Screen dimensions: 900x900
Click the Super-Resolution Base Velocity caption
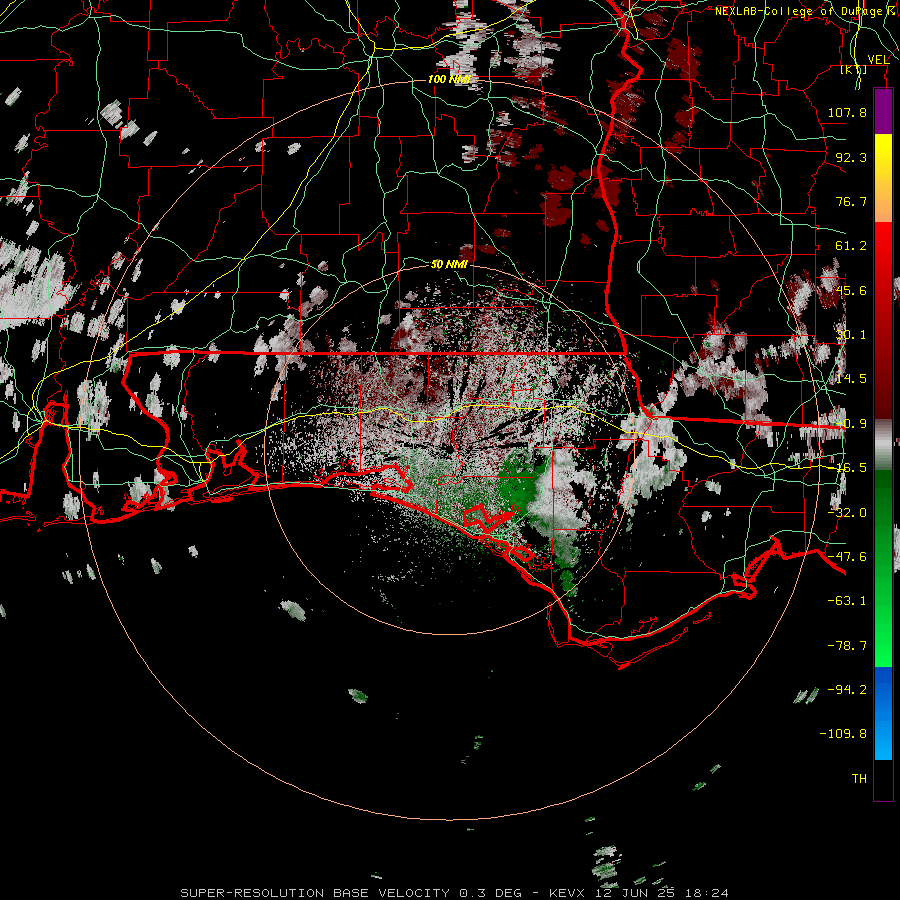[455, 893]
